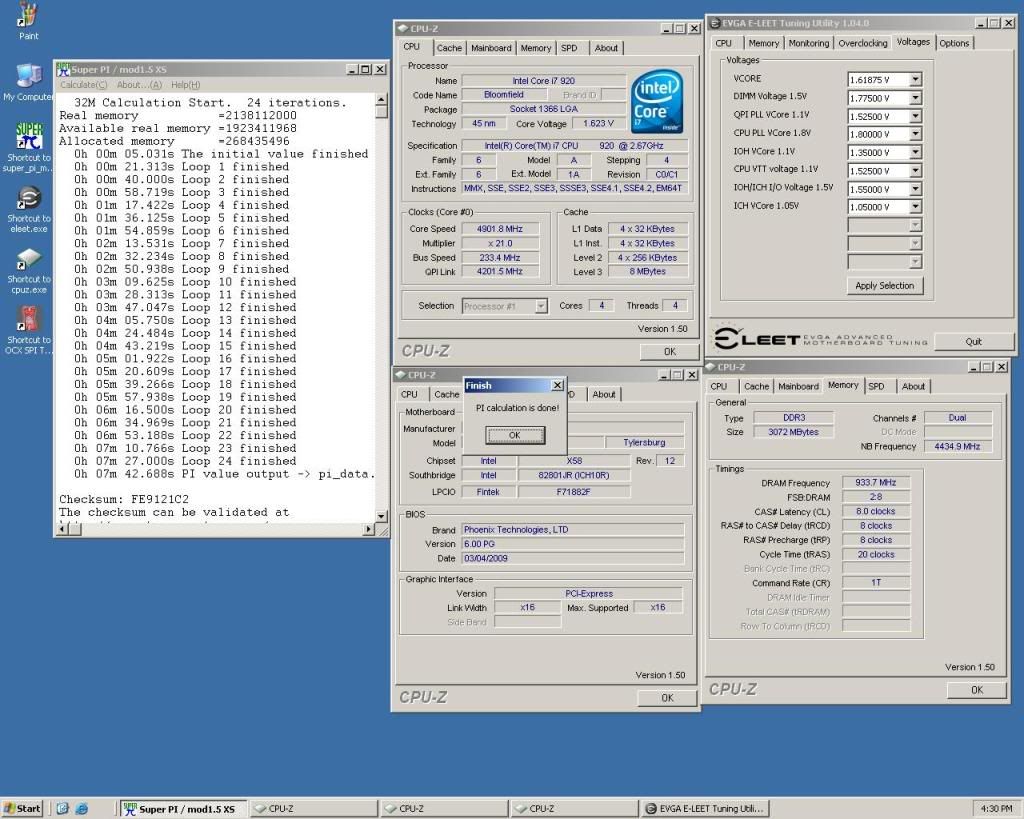Screen dimensions: 1024x819
Task: Click the DRAM Frequency value "933.7 MHz"
Action: pos(875,483)
